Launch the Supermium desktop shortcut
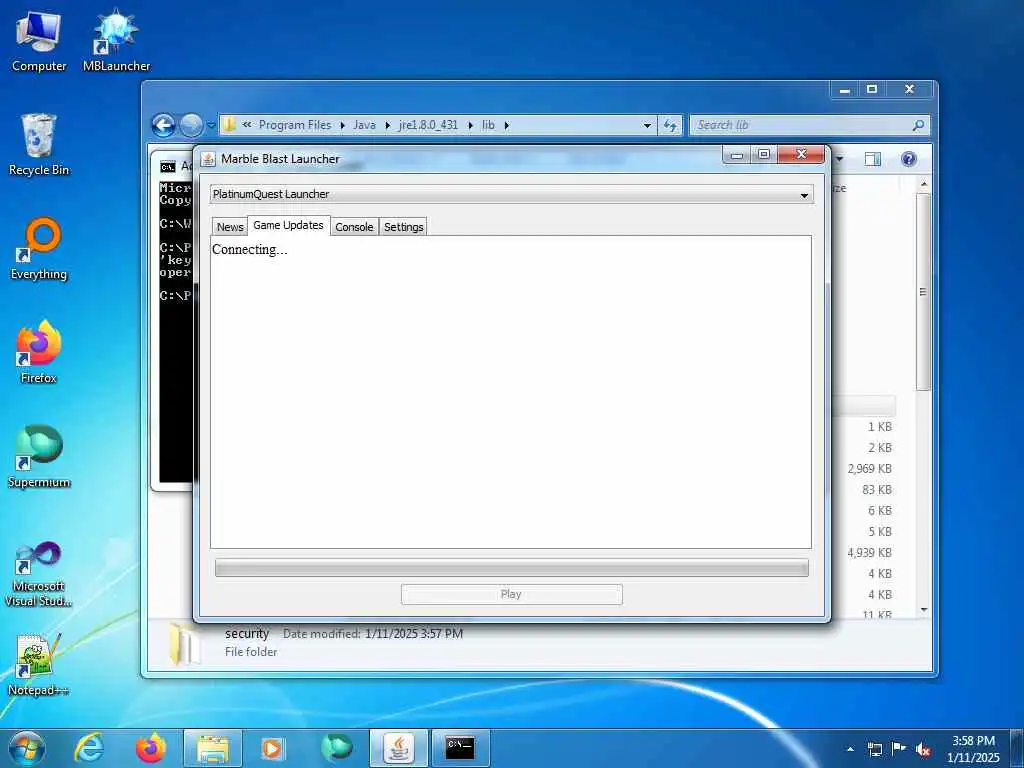 click(39, 456)
